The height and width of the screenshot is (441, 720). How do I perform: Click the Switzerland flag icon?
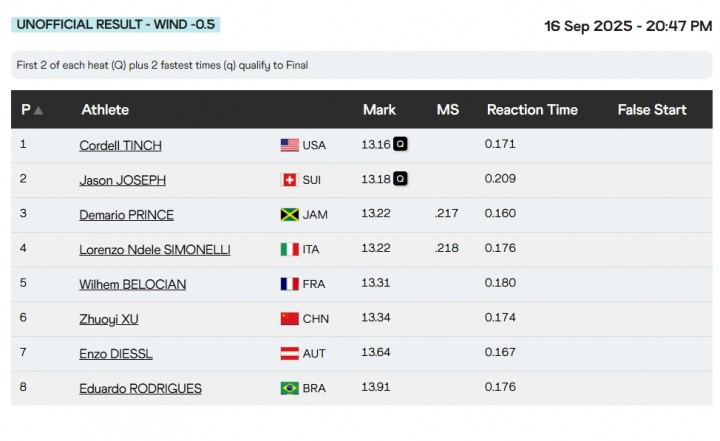coord(289,180)
